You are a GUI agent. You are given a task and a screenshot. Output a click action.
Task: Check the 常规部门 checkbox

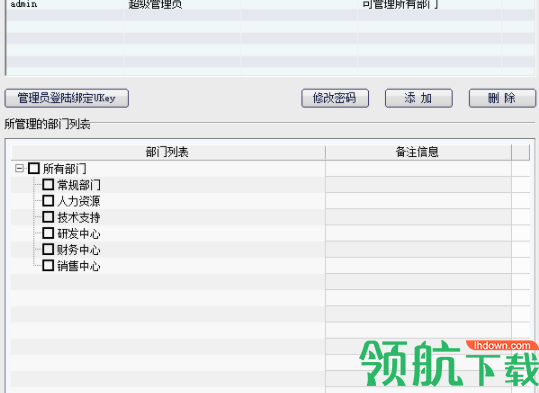pos(48,185)
